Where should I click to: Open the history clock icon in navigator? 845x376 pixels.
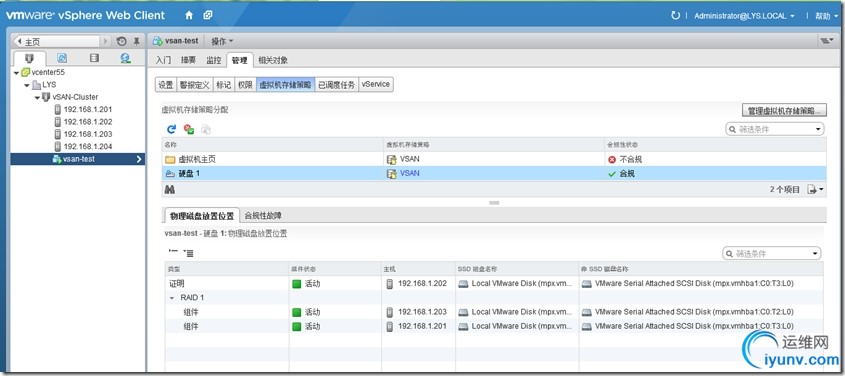click(x=122, y=41)
